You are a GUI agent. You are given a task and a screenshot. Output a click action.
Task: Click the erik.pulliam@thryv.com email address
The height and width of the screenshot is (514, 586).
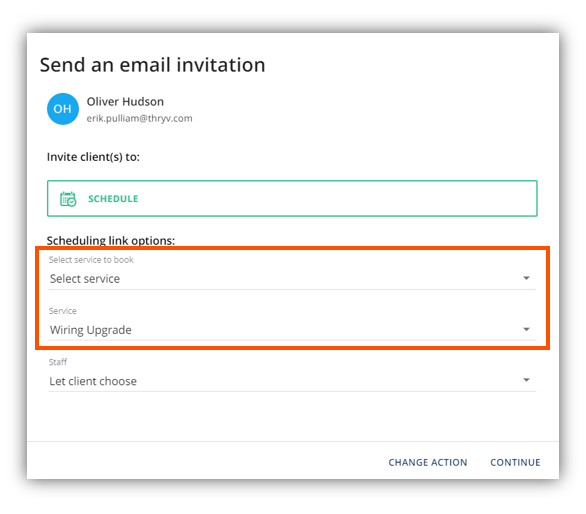pyautogui.click(x=139, y=119)
